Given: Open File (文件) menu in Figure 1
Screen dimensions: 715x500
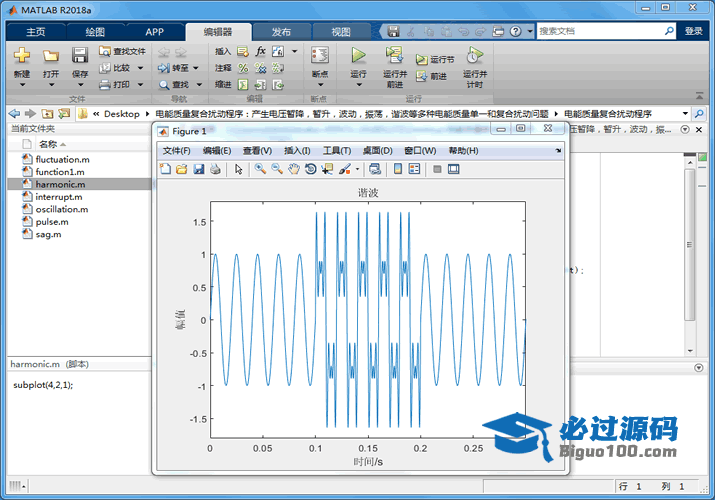Looking at the screenshot, I should [176, 151].
